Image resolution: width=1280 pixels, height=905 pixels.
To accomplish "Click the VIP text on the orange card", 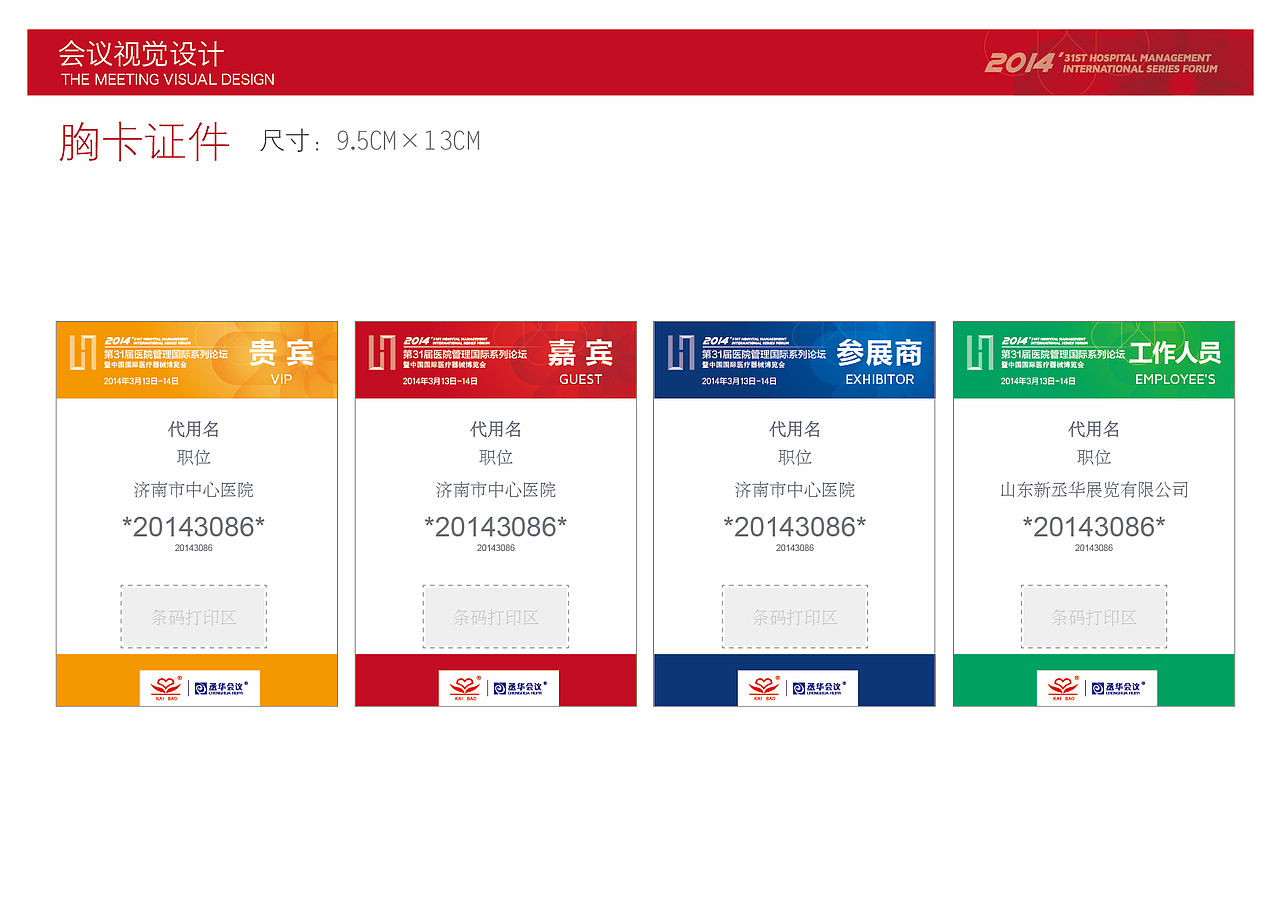I will (x=282, y=379).
